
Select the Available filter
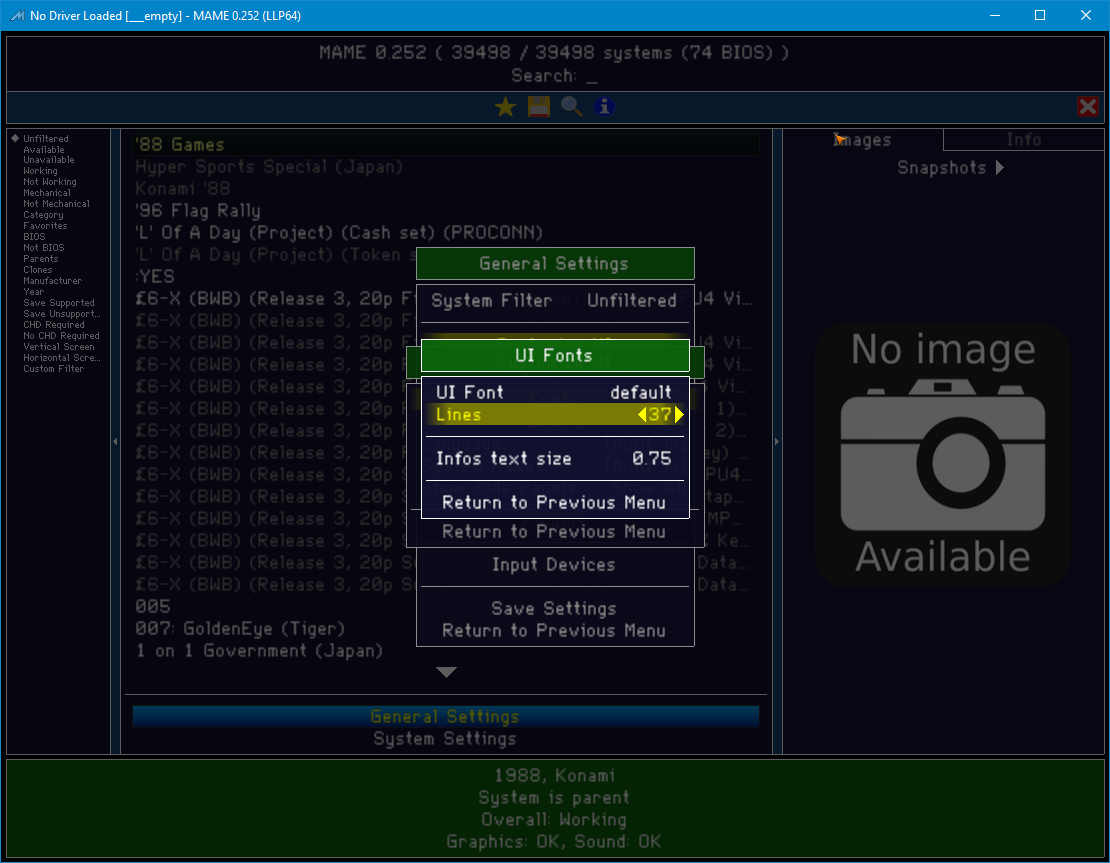pos(42,149)
